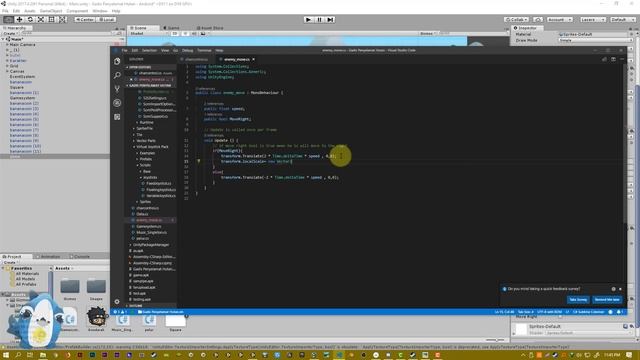Click Square asset thumbnail in Project
Image resolution: width=640 pixels, height=360 pixels.
[x=176, y=321]
